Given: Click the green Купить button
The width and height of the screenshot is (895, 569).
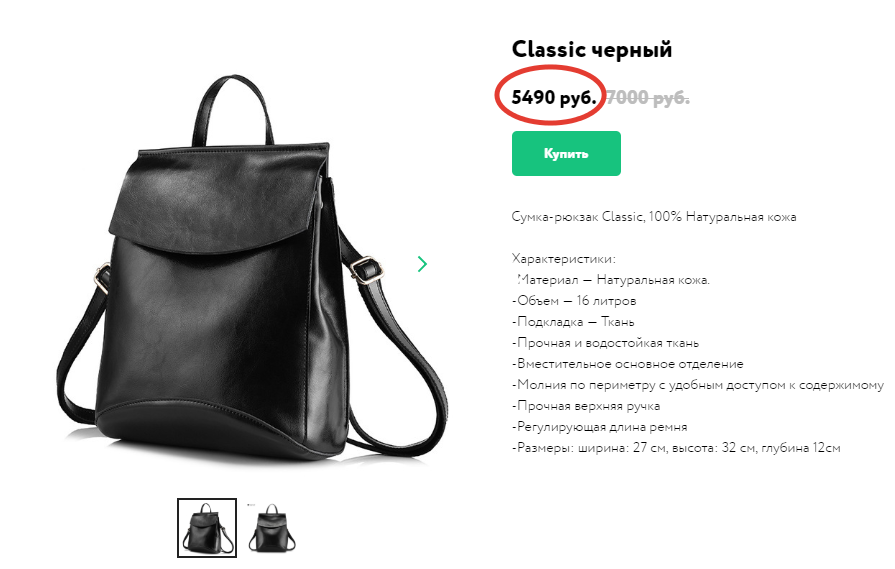Looking at the screenshot, I should (x=566, y=154).
